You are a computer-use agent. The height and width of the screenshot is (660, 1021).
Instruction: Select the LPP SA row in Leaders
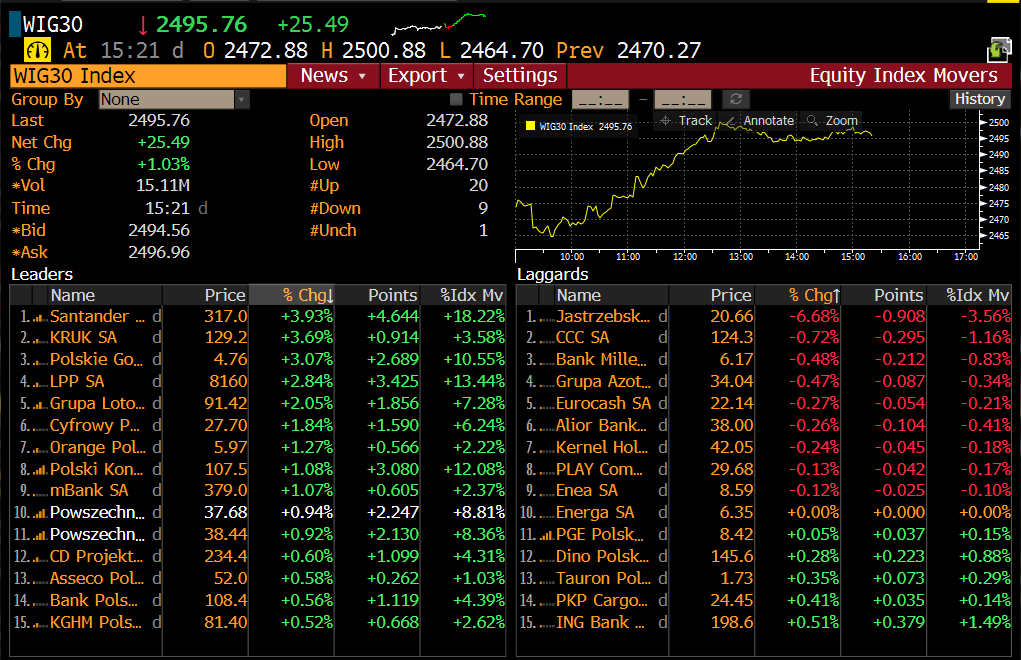point(259,381)
